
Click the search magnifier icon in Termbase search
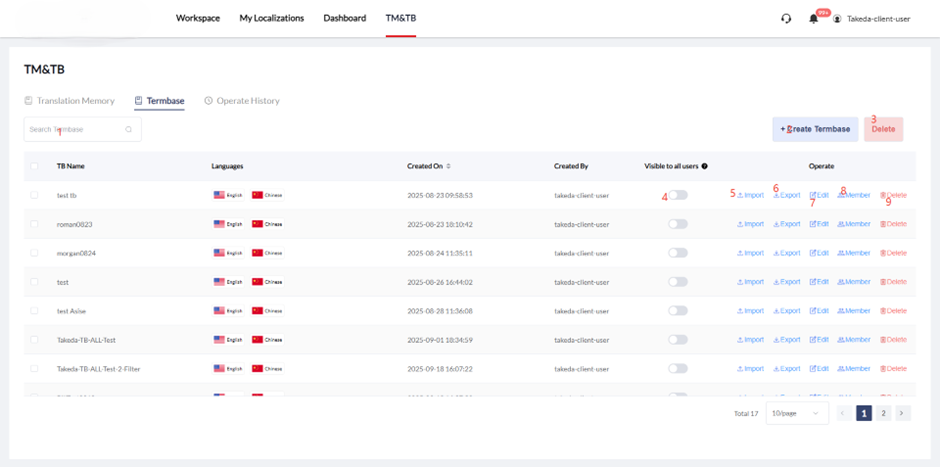(x=129, y=129)
